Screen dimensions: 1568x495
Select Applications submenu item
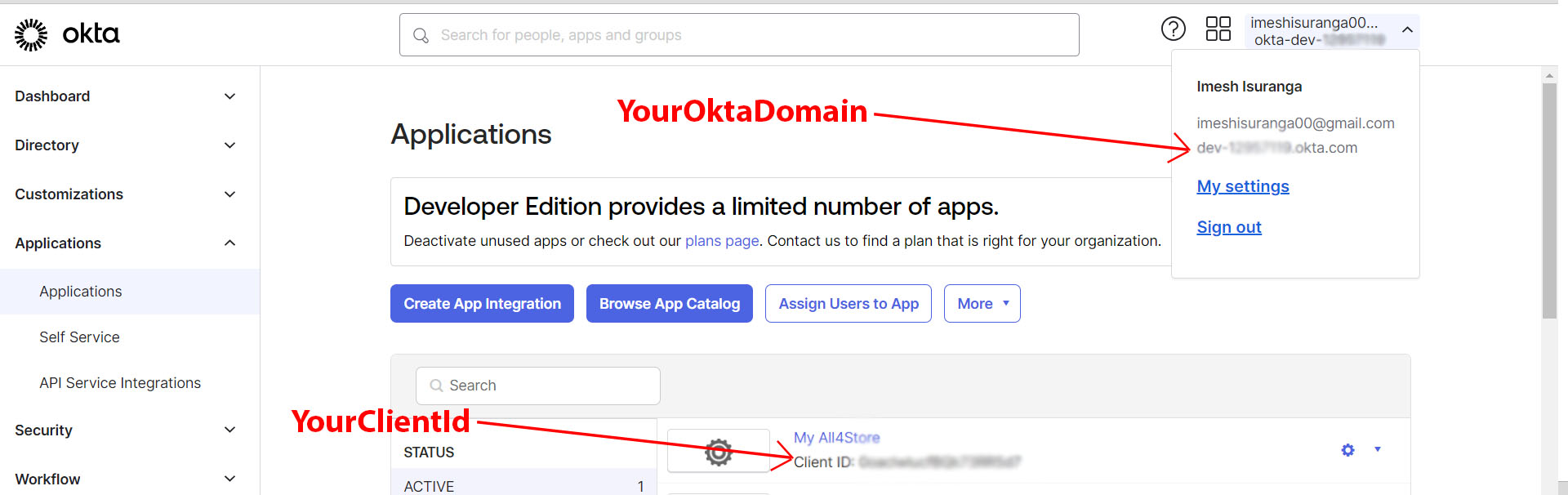130,292
